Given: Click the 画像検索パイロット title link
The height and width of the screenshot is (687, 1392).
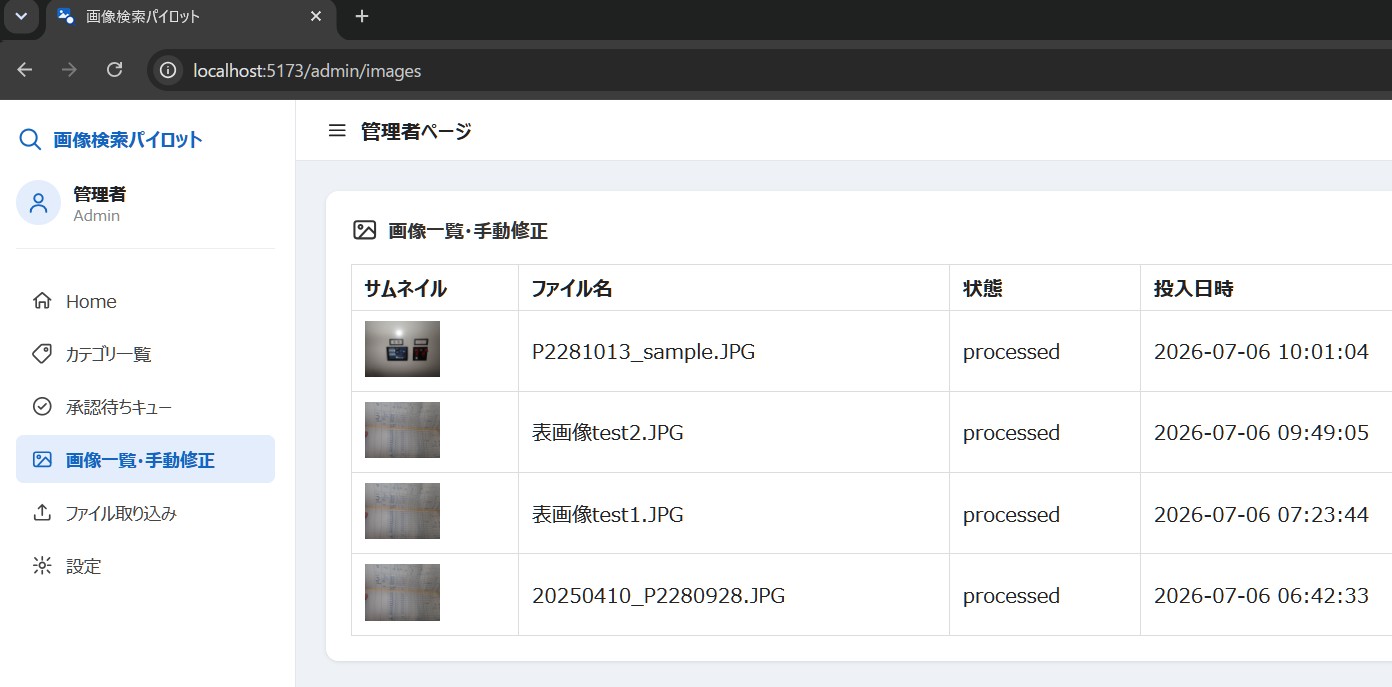Looking at the screenshot, I should click(128, 140).
